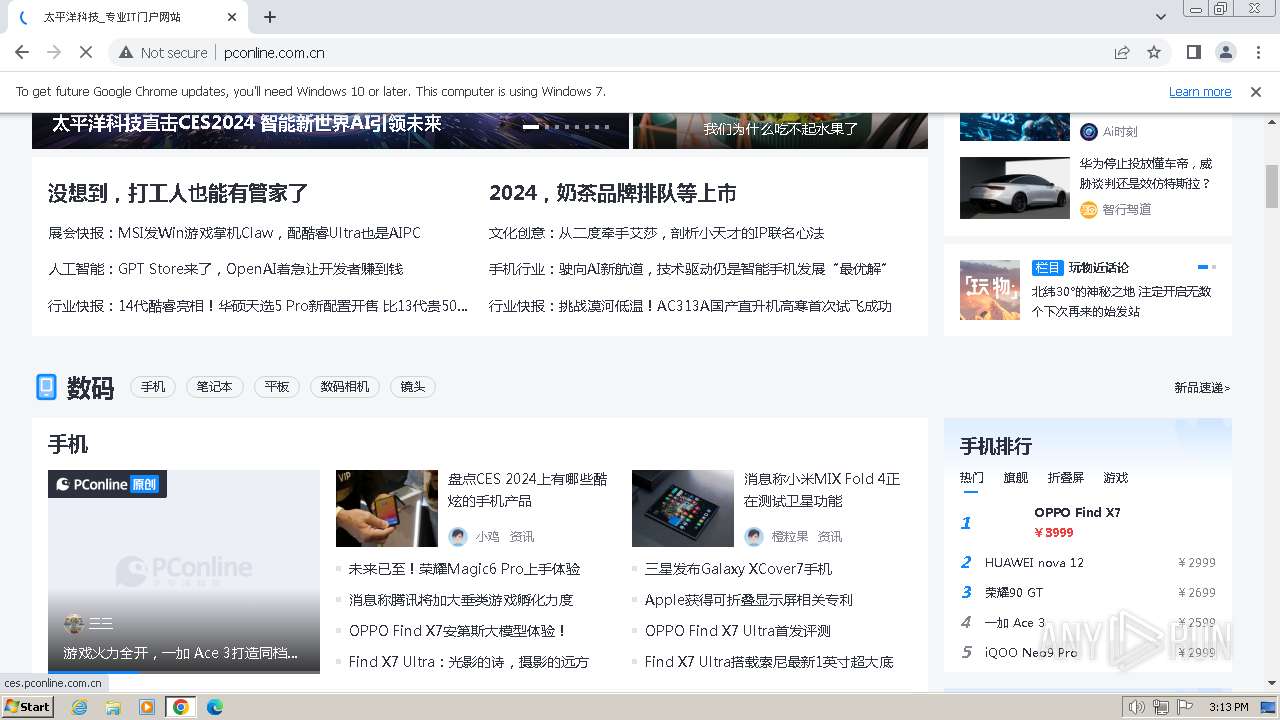This screenshot has height=720, width=1280.
Task: Launch Internet Explorer from the taskbar
Action: tap(79, 707)
